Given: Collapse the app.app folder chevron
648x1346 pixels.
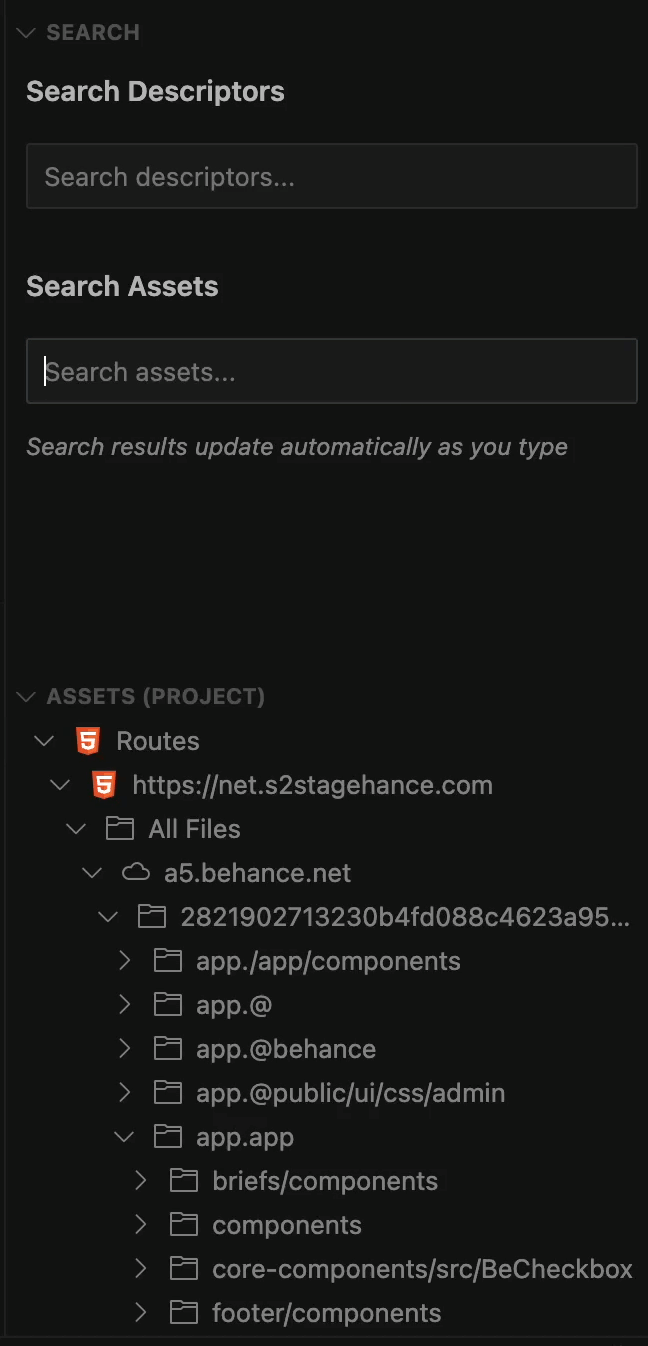Looking at the screenshot, I should [x=125, y=1137].
